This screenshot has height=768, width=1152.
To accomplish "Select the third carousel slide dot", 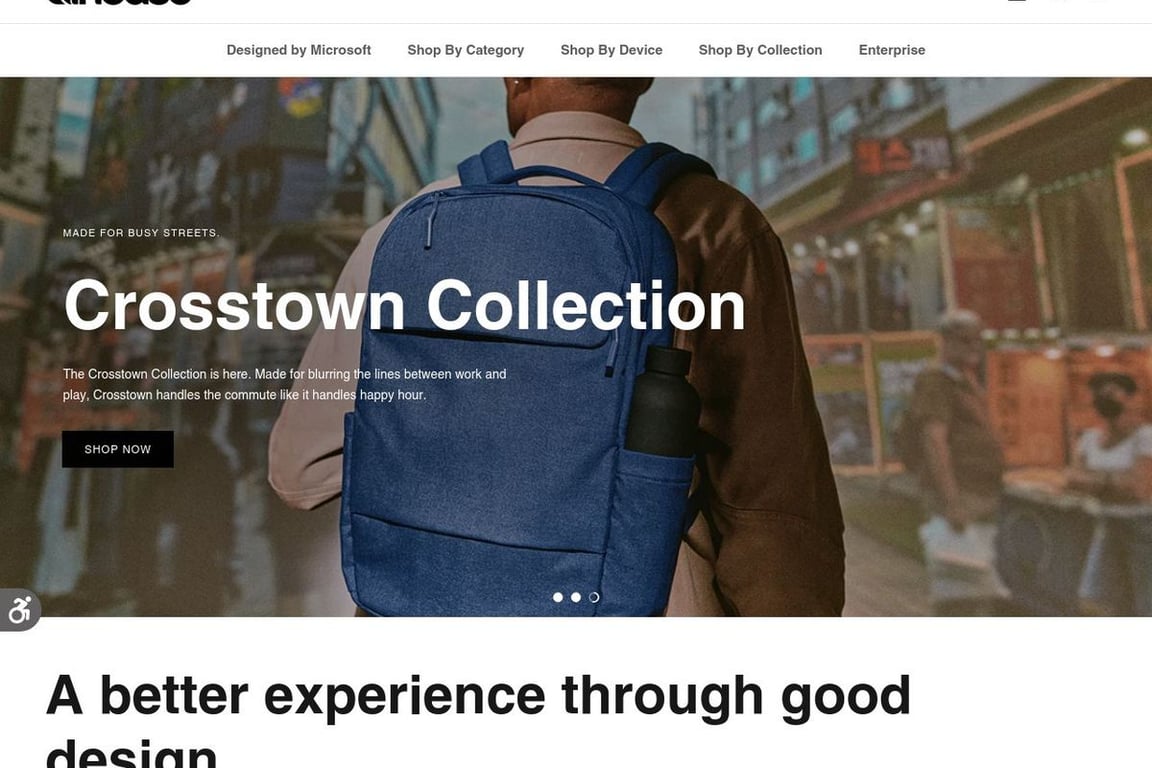I will coord(594,597).
